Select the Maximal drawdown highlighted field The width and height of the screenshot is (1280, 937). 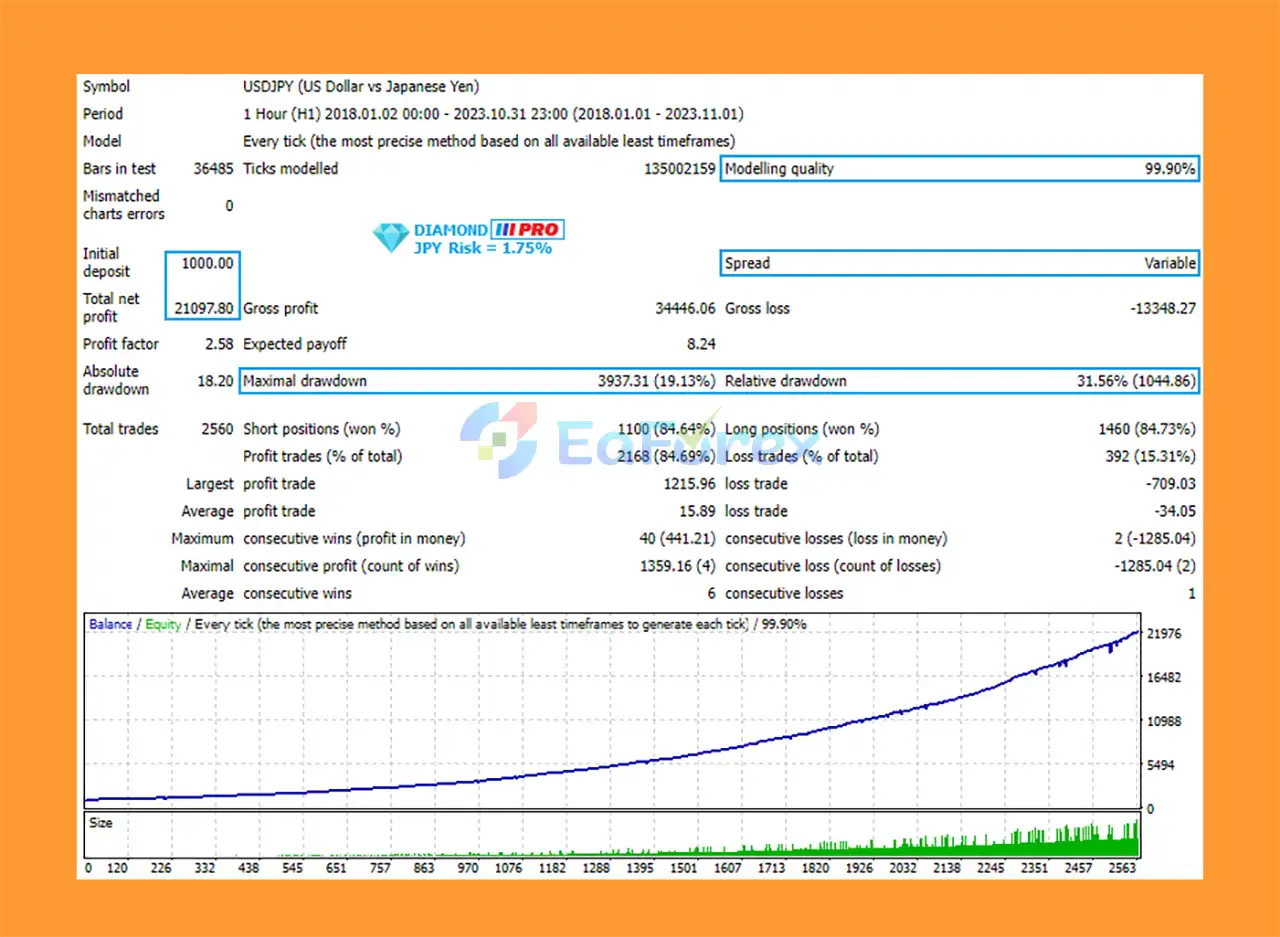tap(479, 381)
